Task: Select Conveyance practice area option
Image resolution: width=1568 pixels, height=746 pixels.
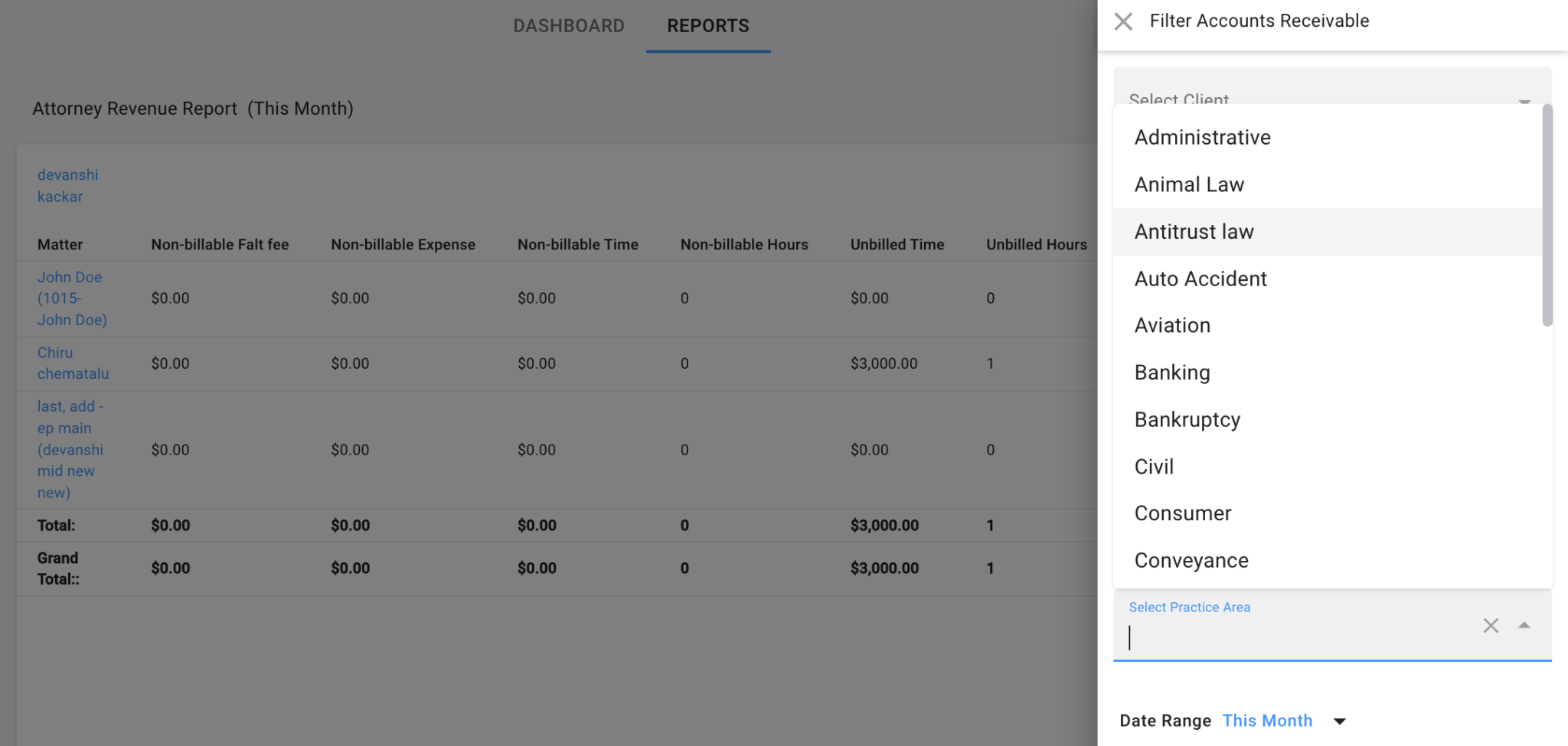Action: point(1191,561)
